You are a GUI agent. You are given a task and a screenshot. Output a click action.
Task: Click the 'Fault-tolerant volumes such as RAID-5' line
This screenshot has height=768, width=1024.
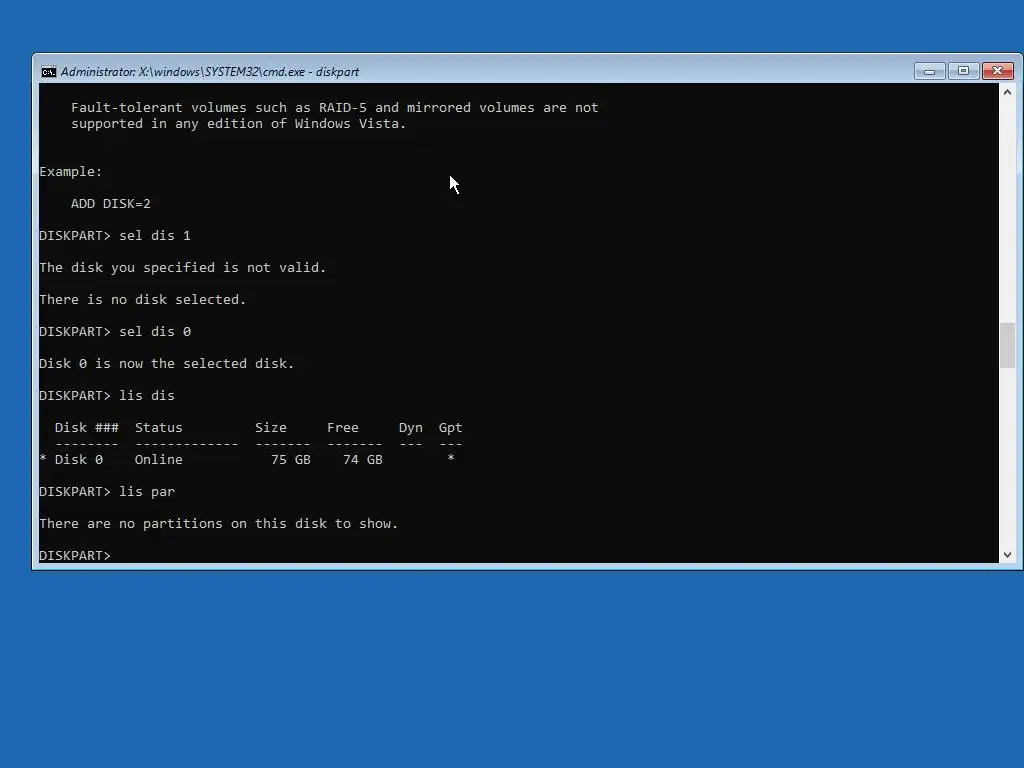[334, 108]
